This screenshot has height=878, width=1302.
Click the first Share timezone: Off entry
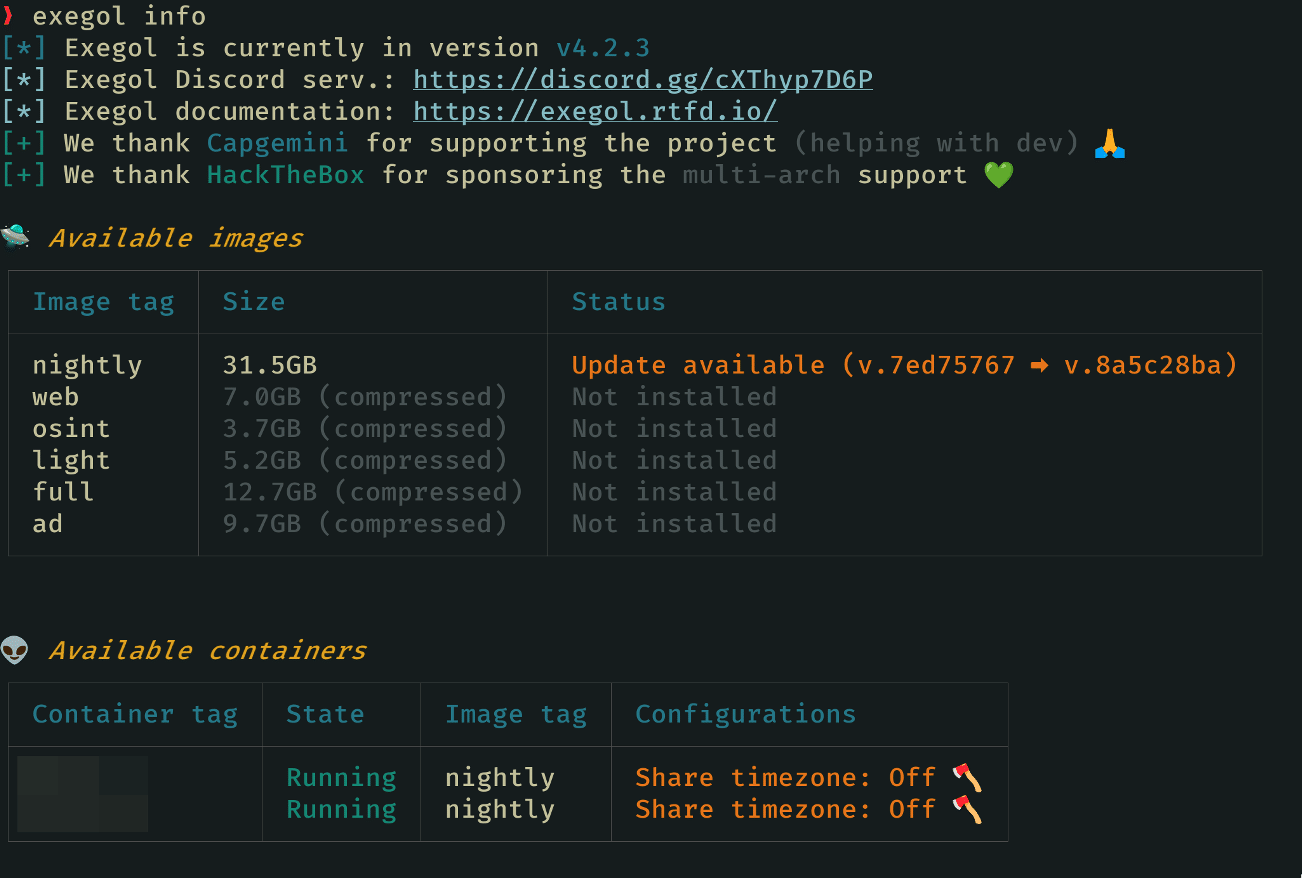(x=785, y=777)
